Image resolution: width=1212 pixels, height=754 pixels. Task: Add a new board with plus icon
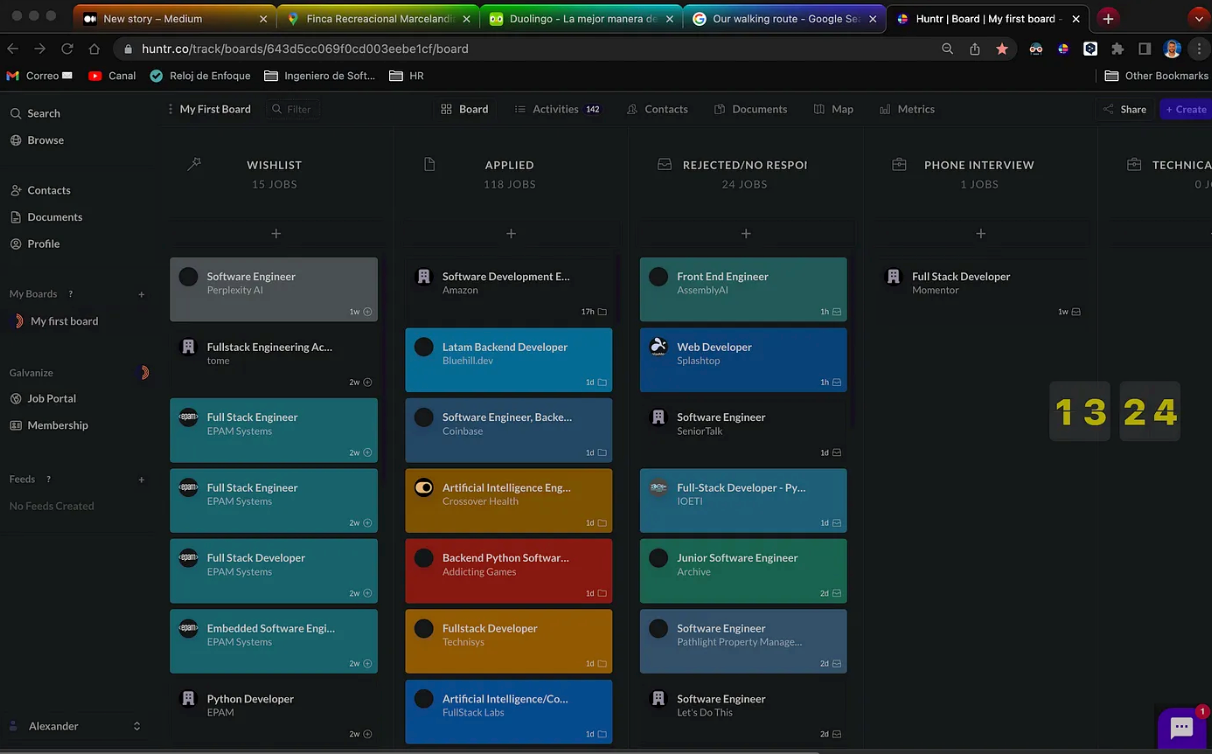tap(141, 294)
